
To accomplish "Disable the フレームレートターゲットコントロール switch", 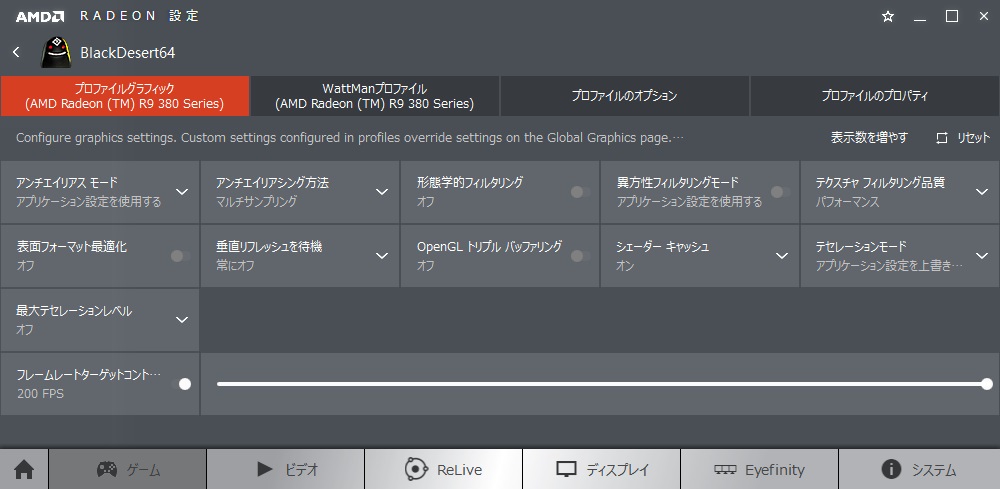I will pyautogui.click(x=181, y=384).
